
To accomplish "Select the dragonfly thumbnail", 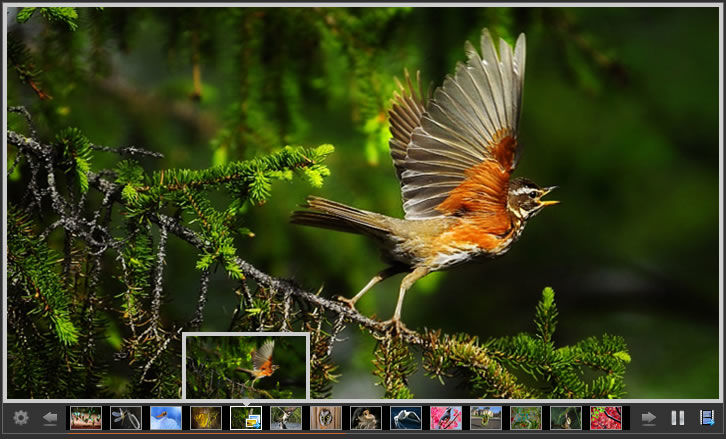I will click(x=126, y=418).
